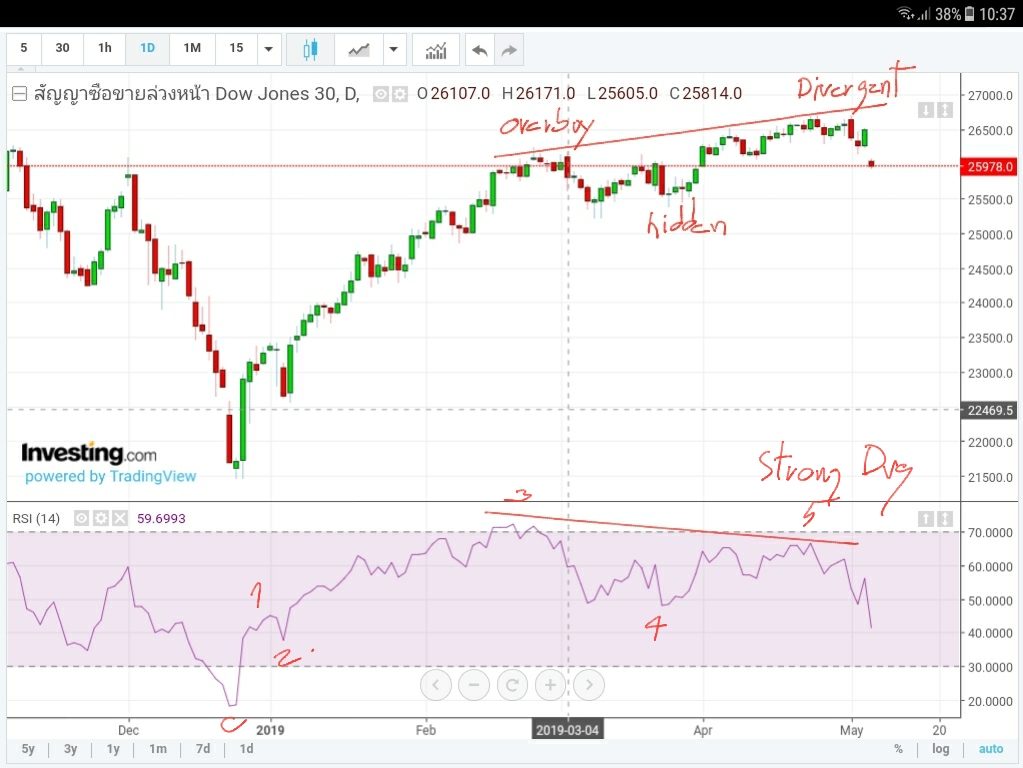
Task: Toggle visibility of Dow Jones series
Action: [380, 95]
